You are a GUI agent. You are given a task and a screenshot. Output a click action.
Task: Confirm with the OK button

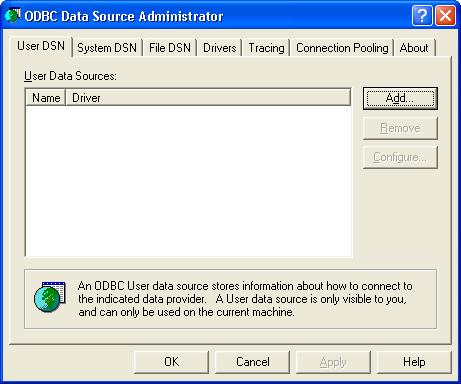(171, 362)
